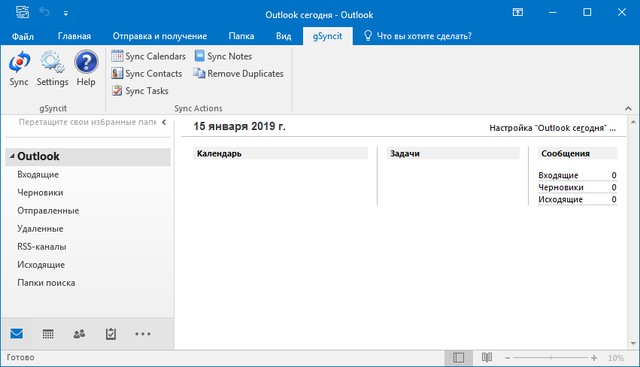This screenshot has width=640, height=367.
Task: Select Normal view status bar icon
Action: click(458, 358)
